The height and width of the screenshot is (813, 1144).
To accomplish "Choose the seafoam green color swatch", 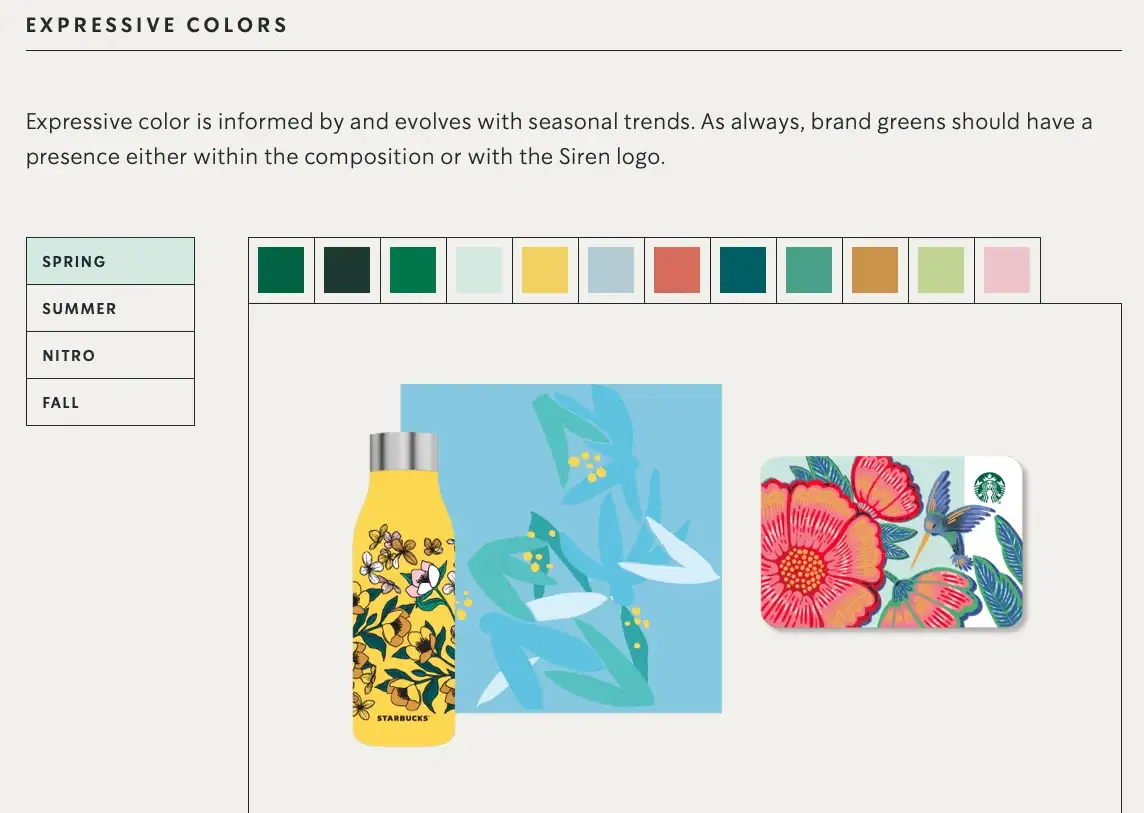I will point(809,270).
